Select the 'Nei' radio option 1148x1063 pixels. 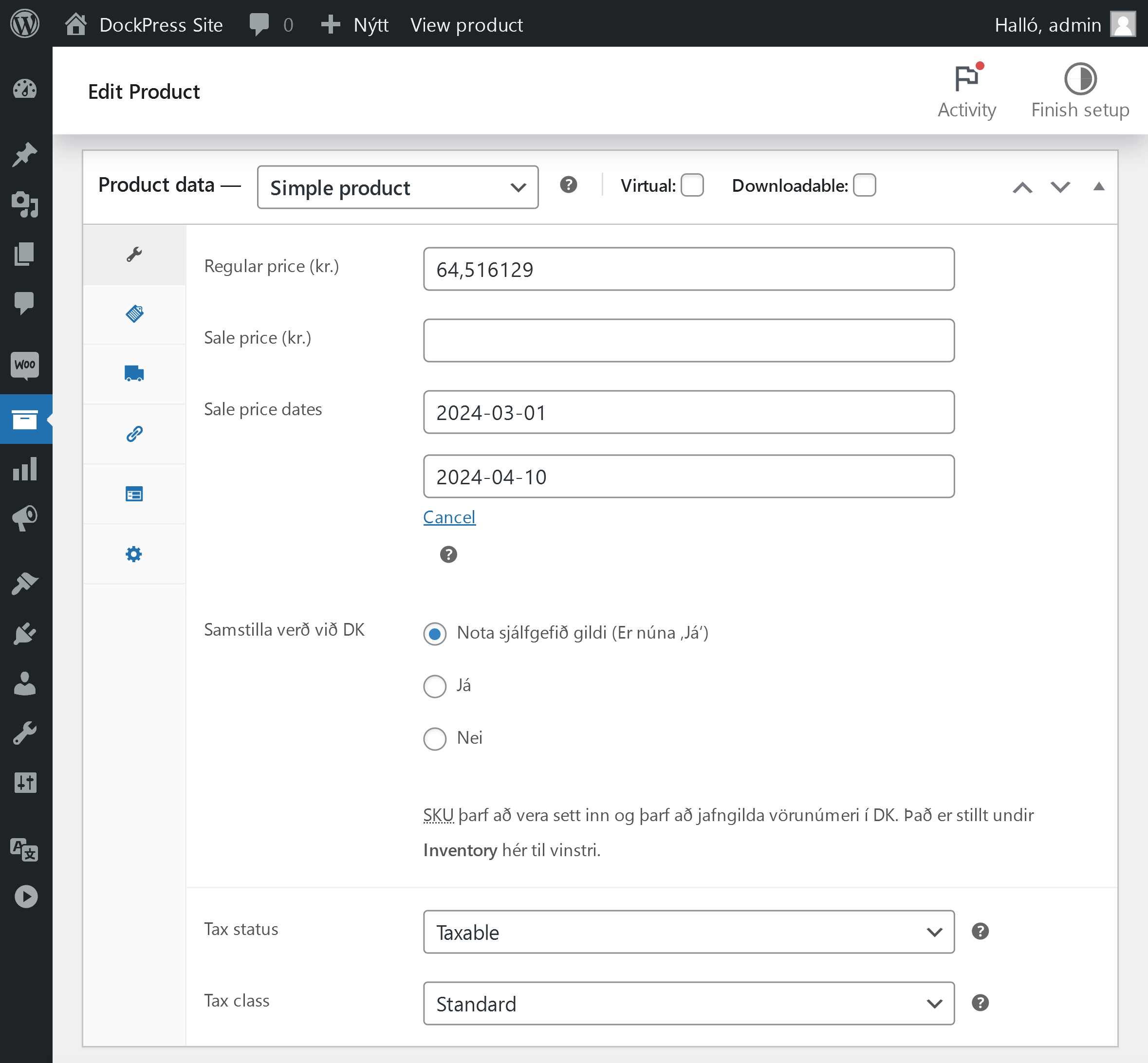pyautogui.click(x=434, y=738)
